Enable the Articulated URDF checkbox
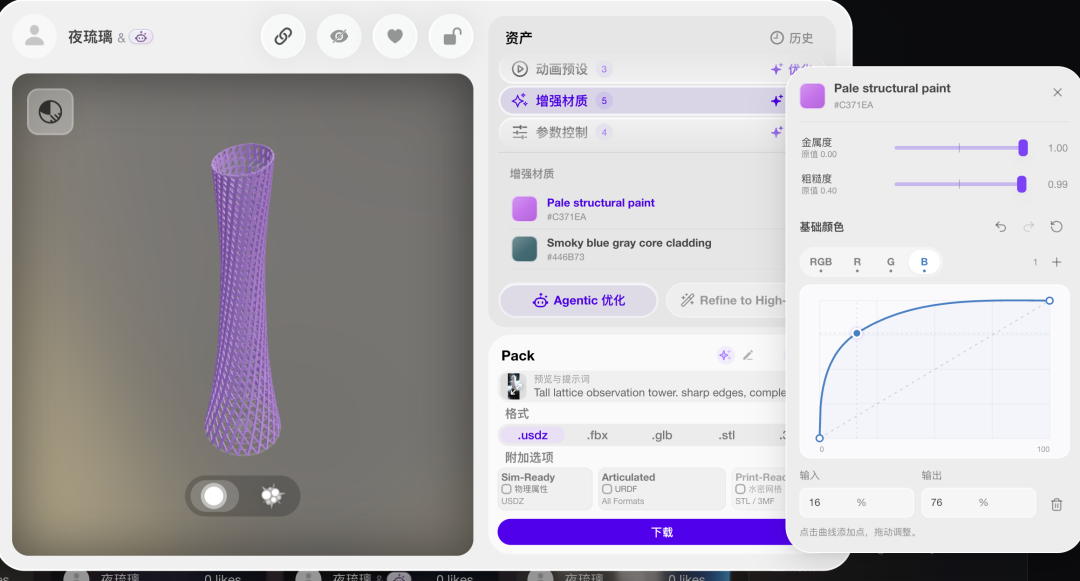The image size is (1080, 581). point(607,489)
